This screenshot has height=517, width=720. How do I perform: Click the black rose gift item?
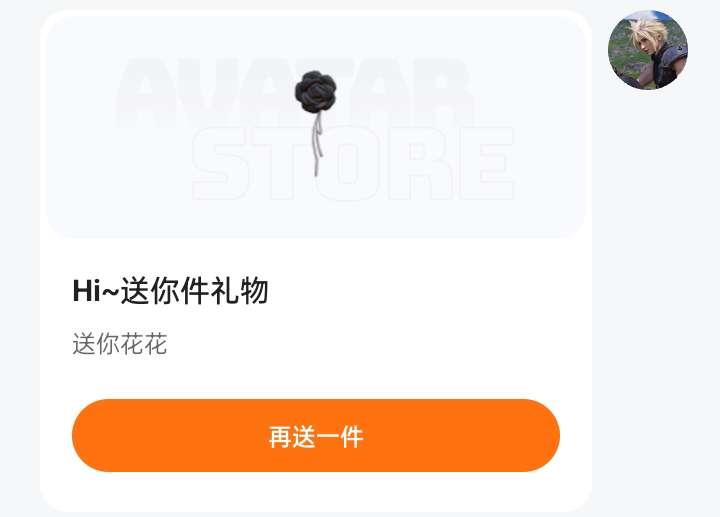(315, 123)
